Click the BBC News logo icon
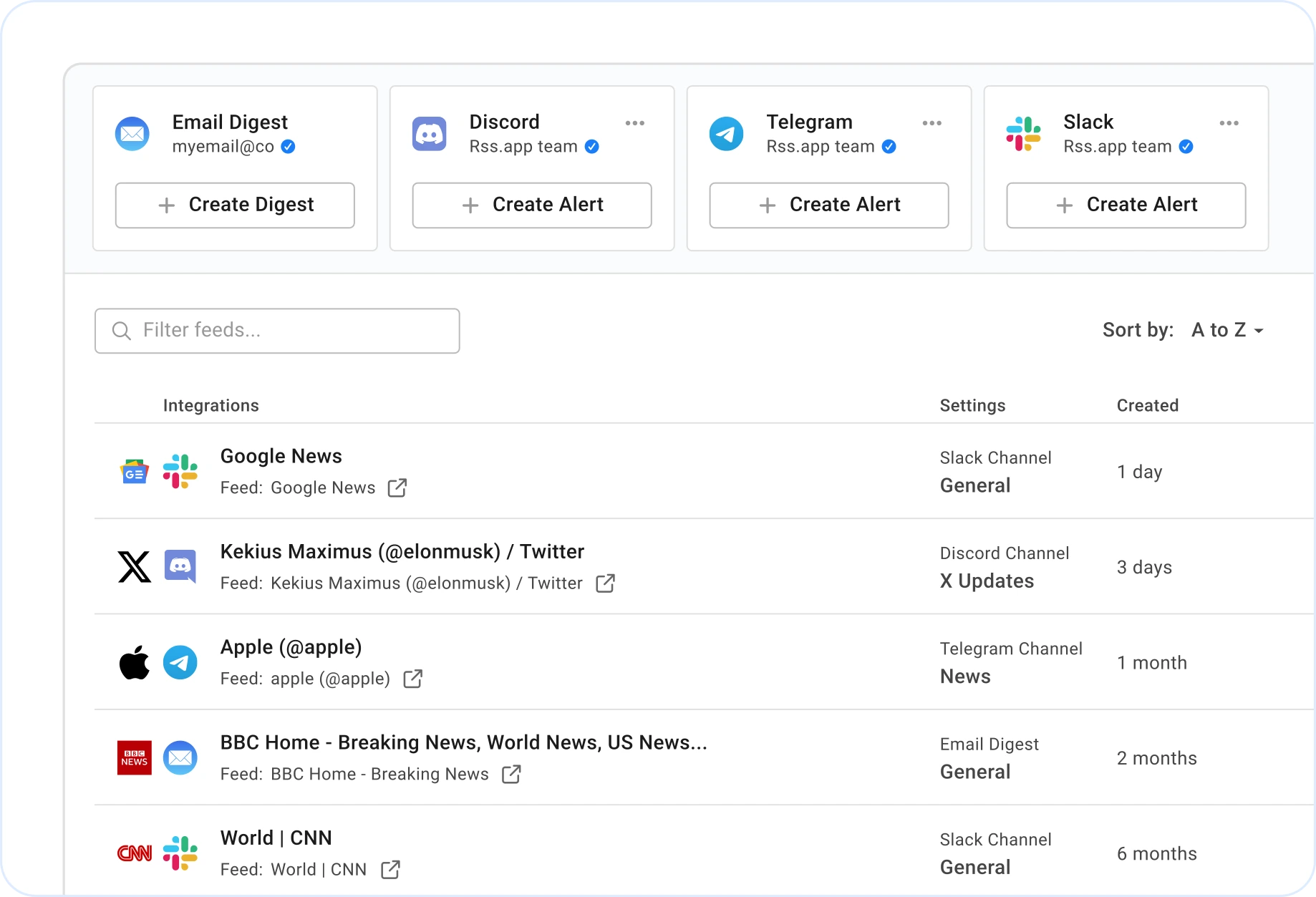 (135, 757)
